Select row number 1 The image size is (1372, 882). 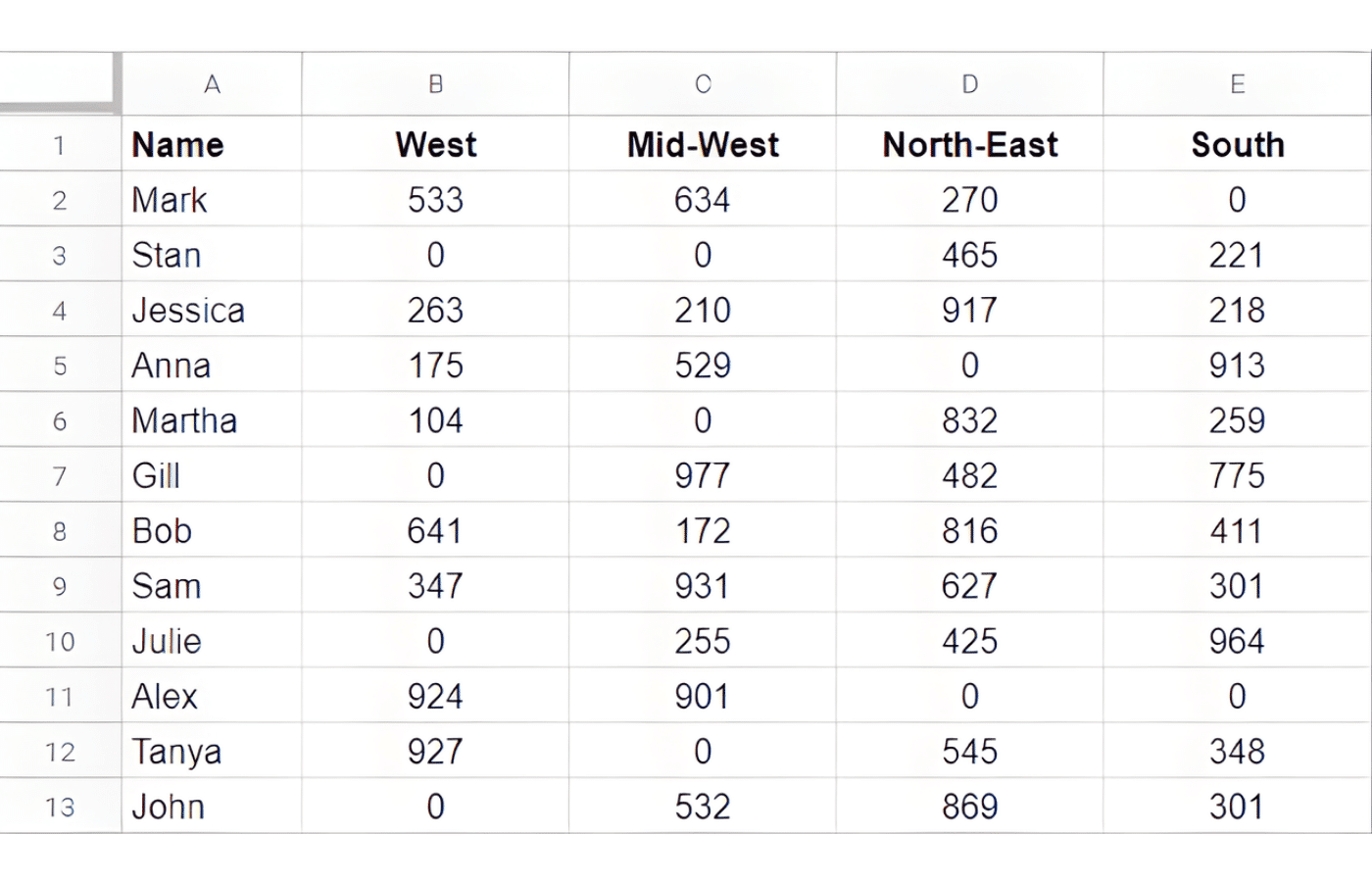tap(60, 144)
